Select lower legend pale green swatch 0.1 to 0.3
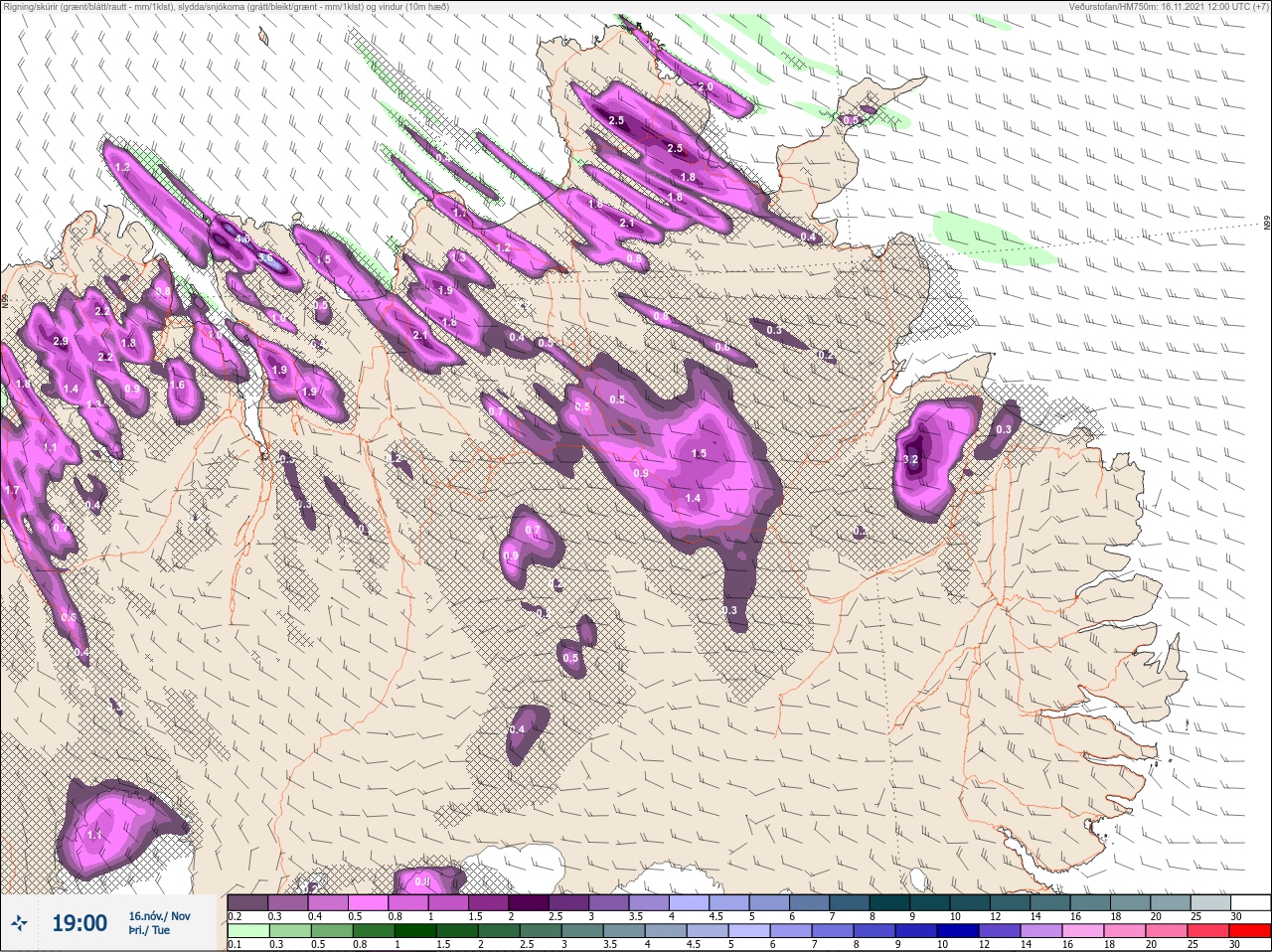Viewport: 1272px width, 952px height. [x=247, y=931]
